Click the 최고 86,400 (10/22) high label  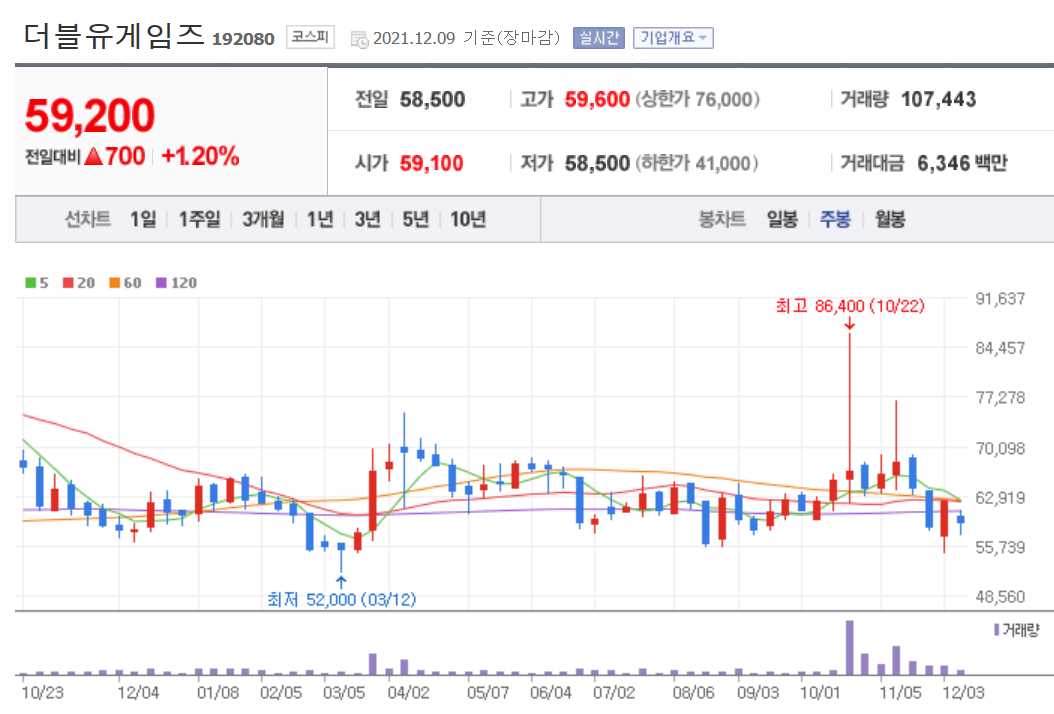point(850,306)
